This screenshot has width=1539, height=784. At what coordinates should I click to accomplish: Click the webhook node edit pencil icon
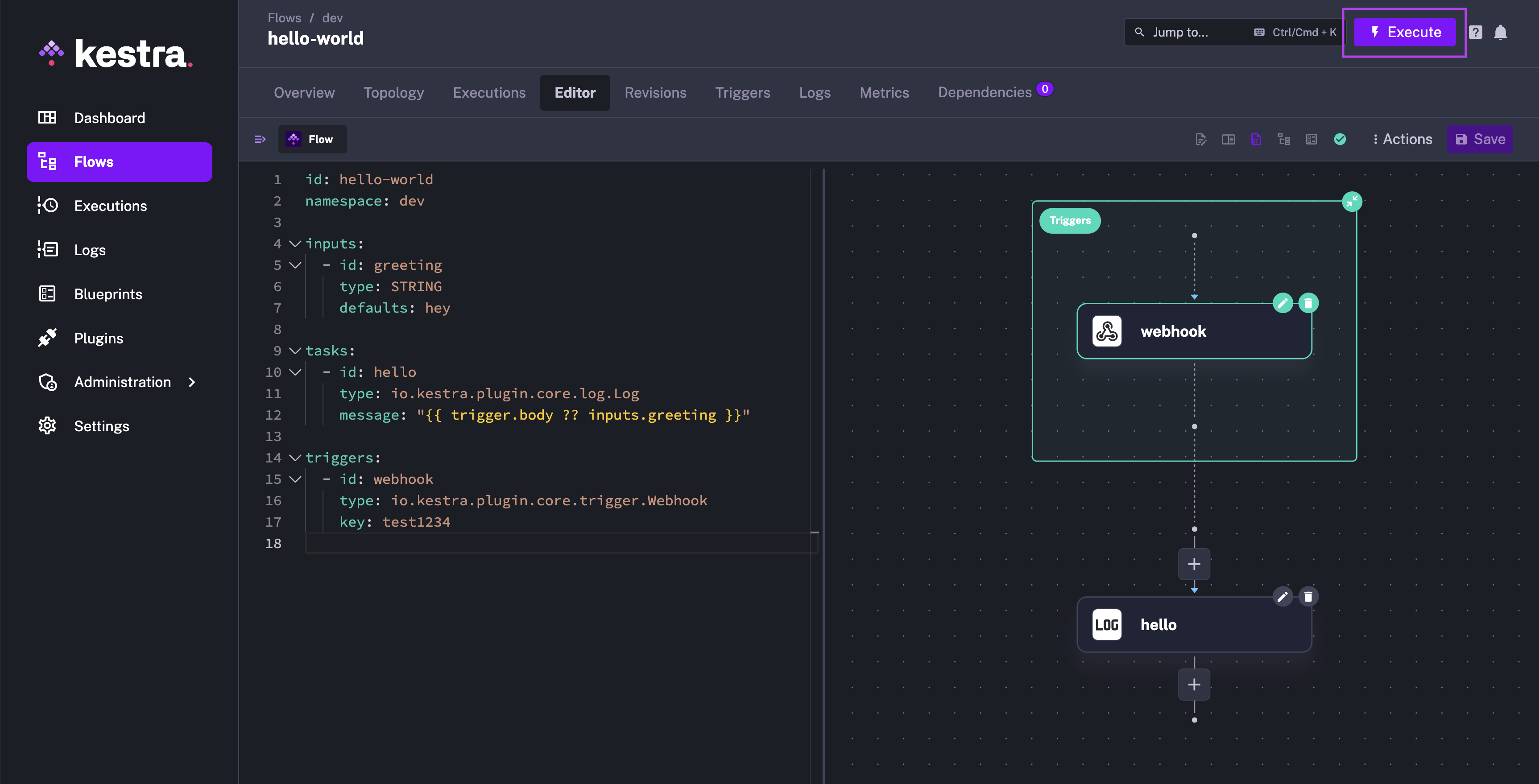point(1282,303)
